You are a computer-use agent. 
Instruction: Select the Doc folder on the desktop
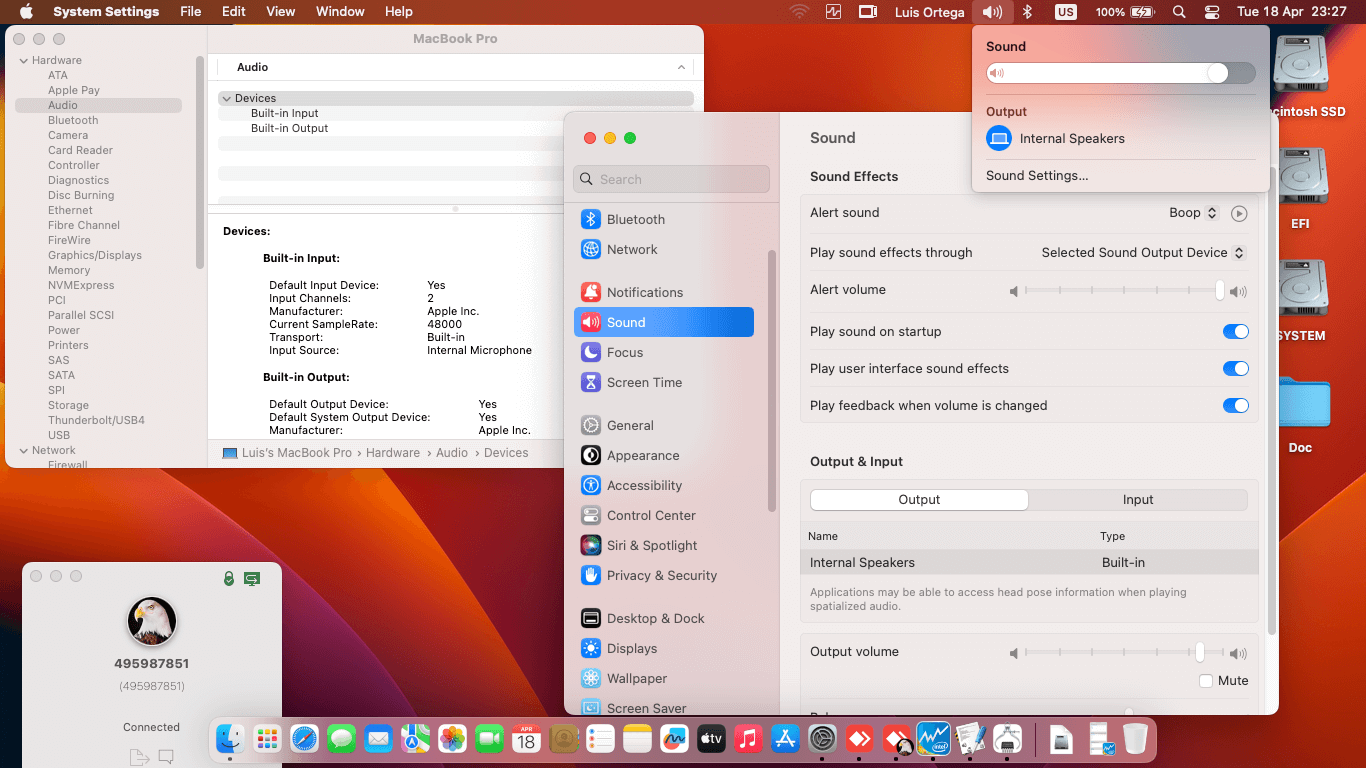(x=1300, y=413)
